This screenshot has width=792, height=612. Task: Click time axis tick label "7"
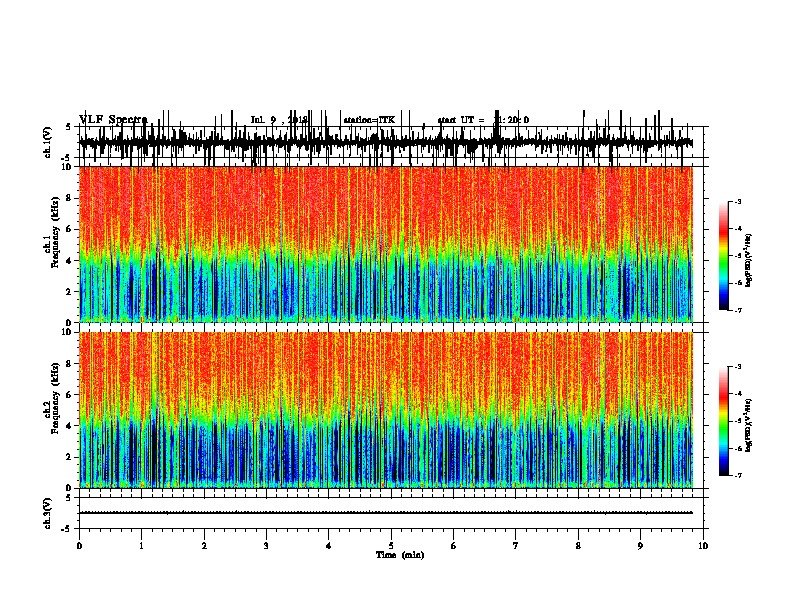516,546
